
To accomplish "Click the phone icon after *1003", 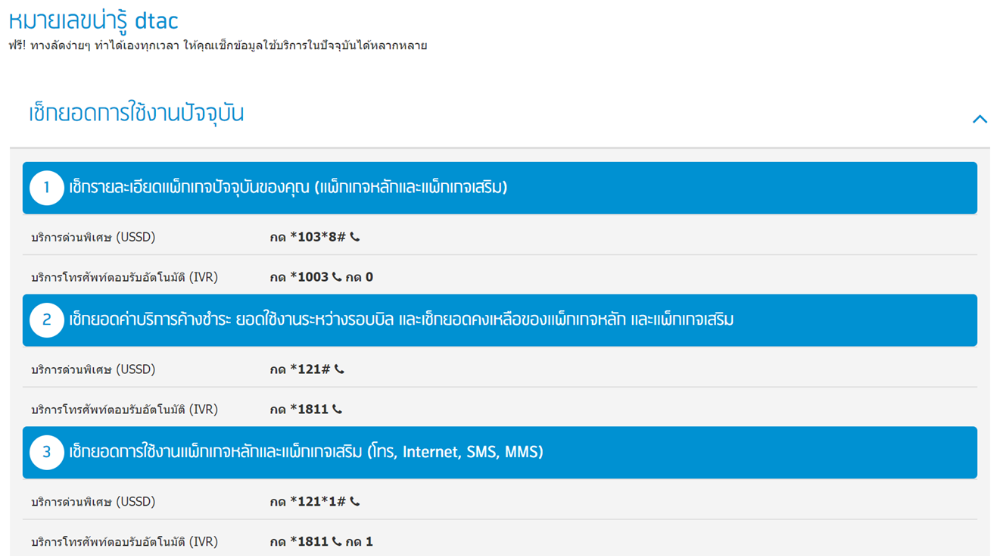I will click(x=337, y=277).
